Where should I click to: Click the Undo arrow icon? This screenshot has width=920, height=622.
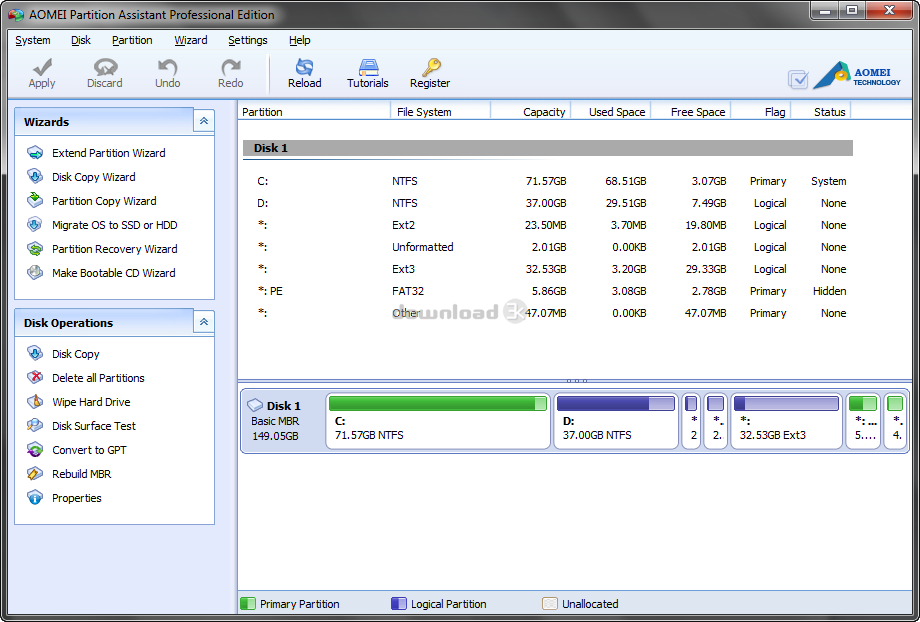tap(168, 66)
